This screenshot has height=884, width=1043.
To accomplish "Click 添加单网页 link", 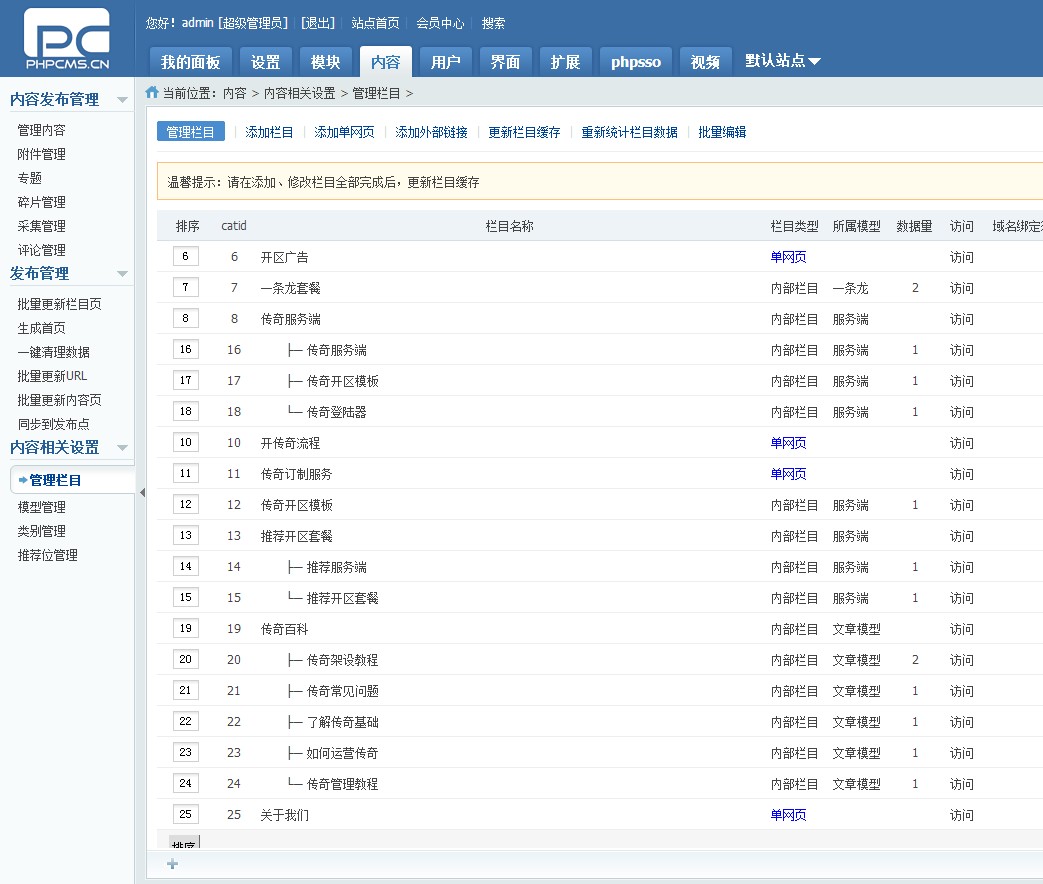I will click(x=344, y=132).
